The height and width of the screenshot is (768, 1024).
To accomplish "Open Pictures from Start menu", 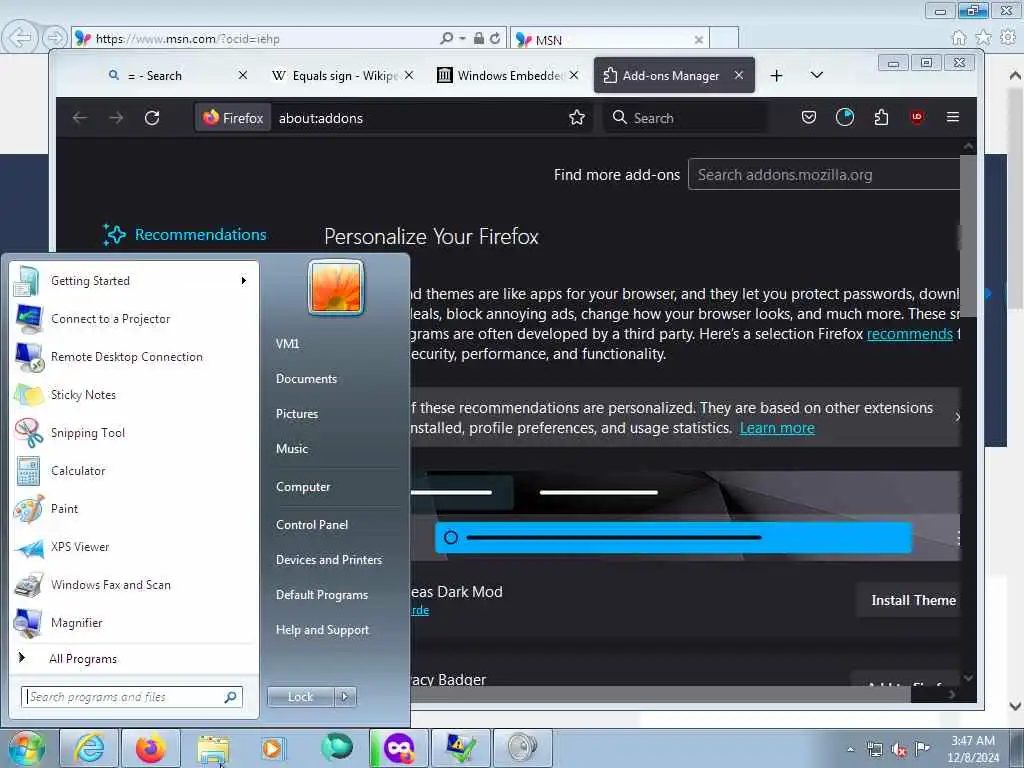I will click(337, 414).
